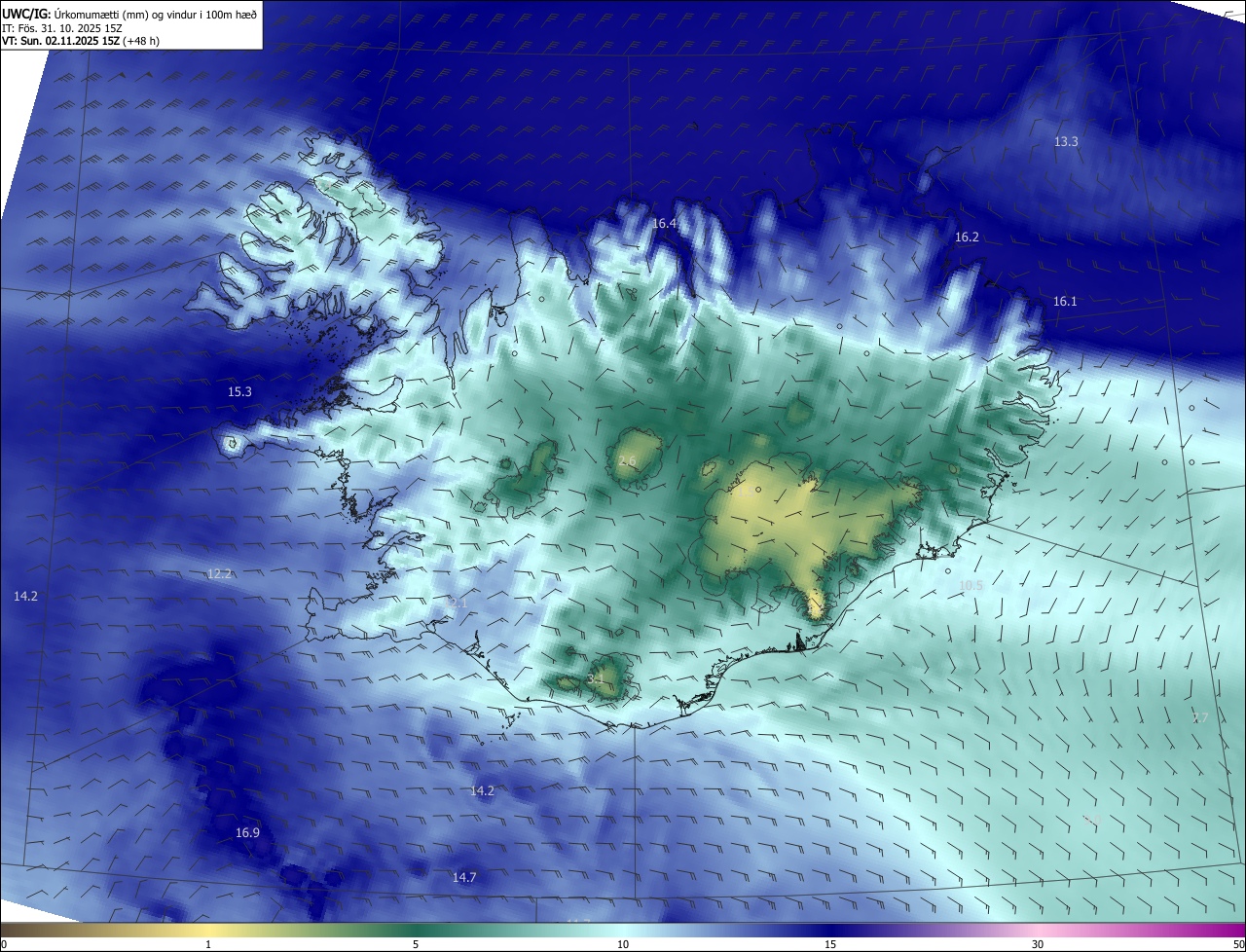The image size is (1246, 952).
Task: Click the 16.1 value label
Action: click(1065, 302)
